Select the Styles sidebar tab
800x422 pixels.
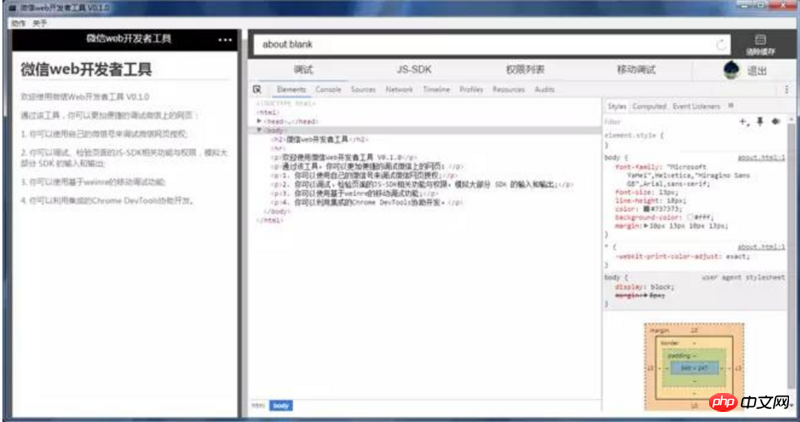tap(617, 106)
